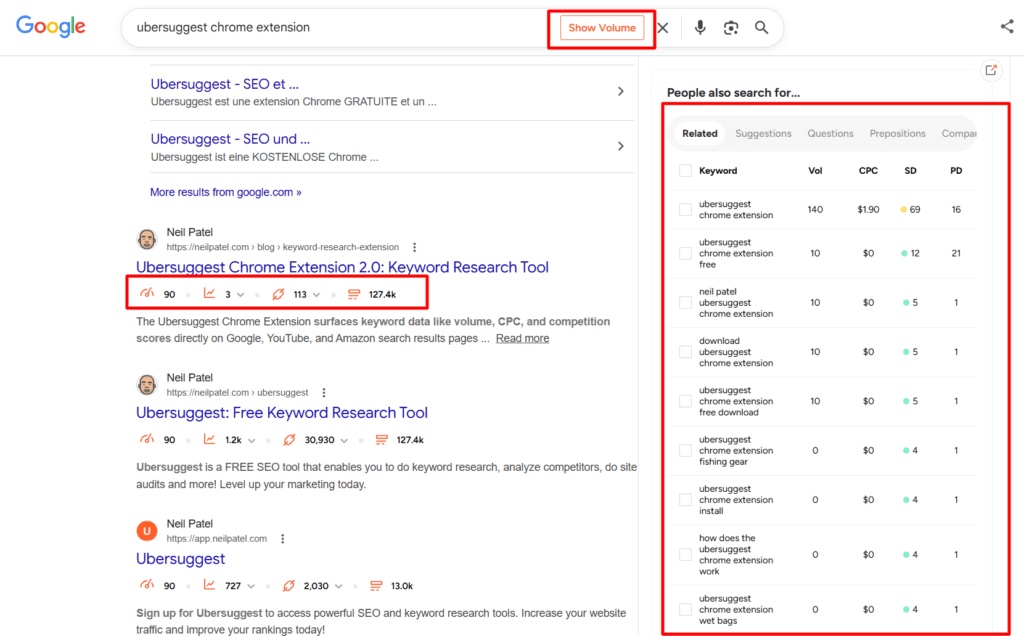The height and width of the screenshot is (636, 1024).
Task: Check 'neil patel ubersuggest chrome extension' checkbox
Action: 685,302
